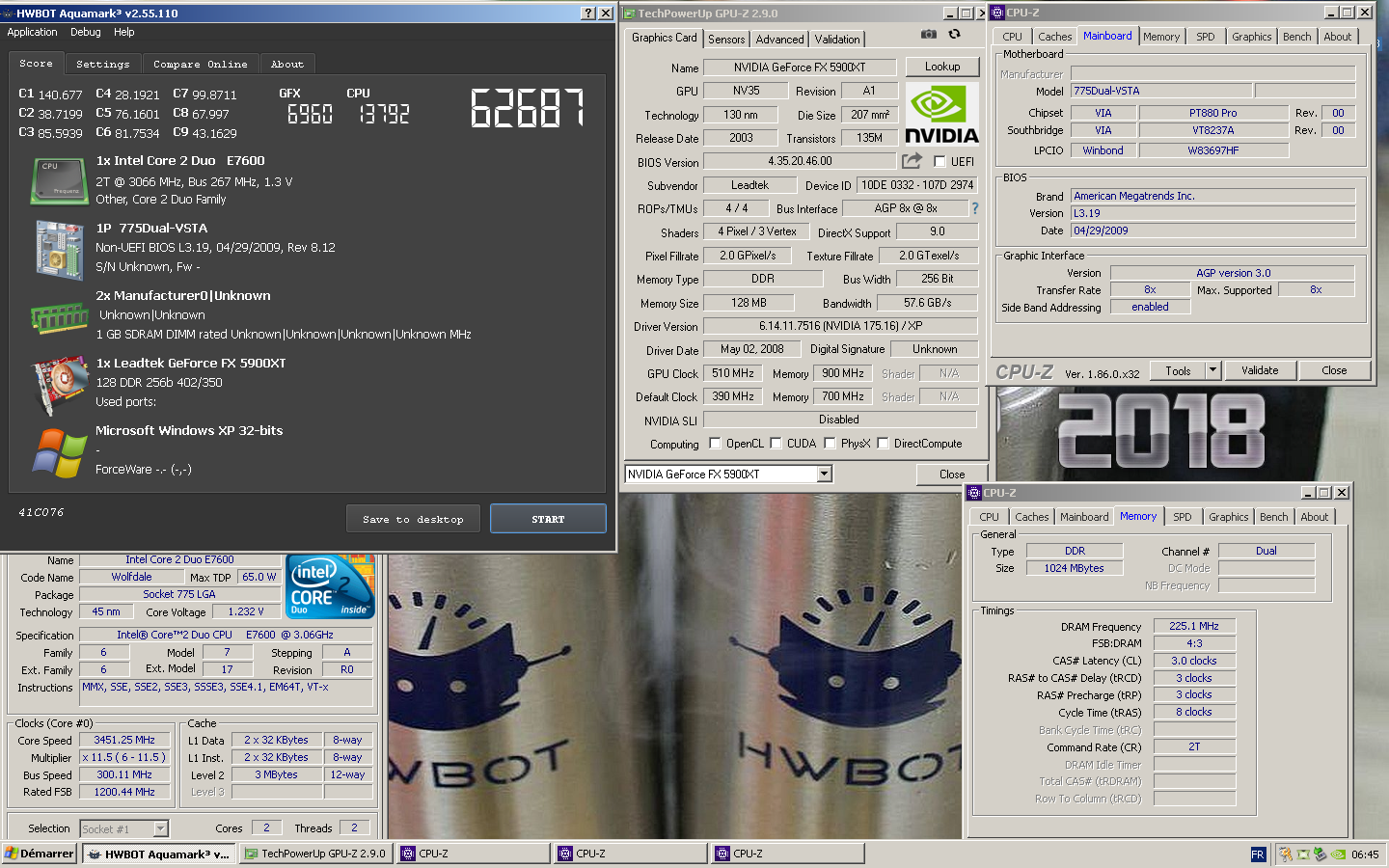Toggle the CUDA checkbox
Image resolution: width=1389 pixels, height=868 pixels.
coord(776,444)
